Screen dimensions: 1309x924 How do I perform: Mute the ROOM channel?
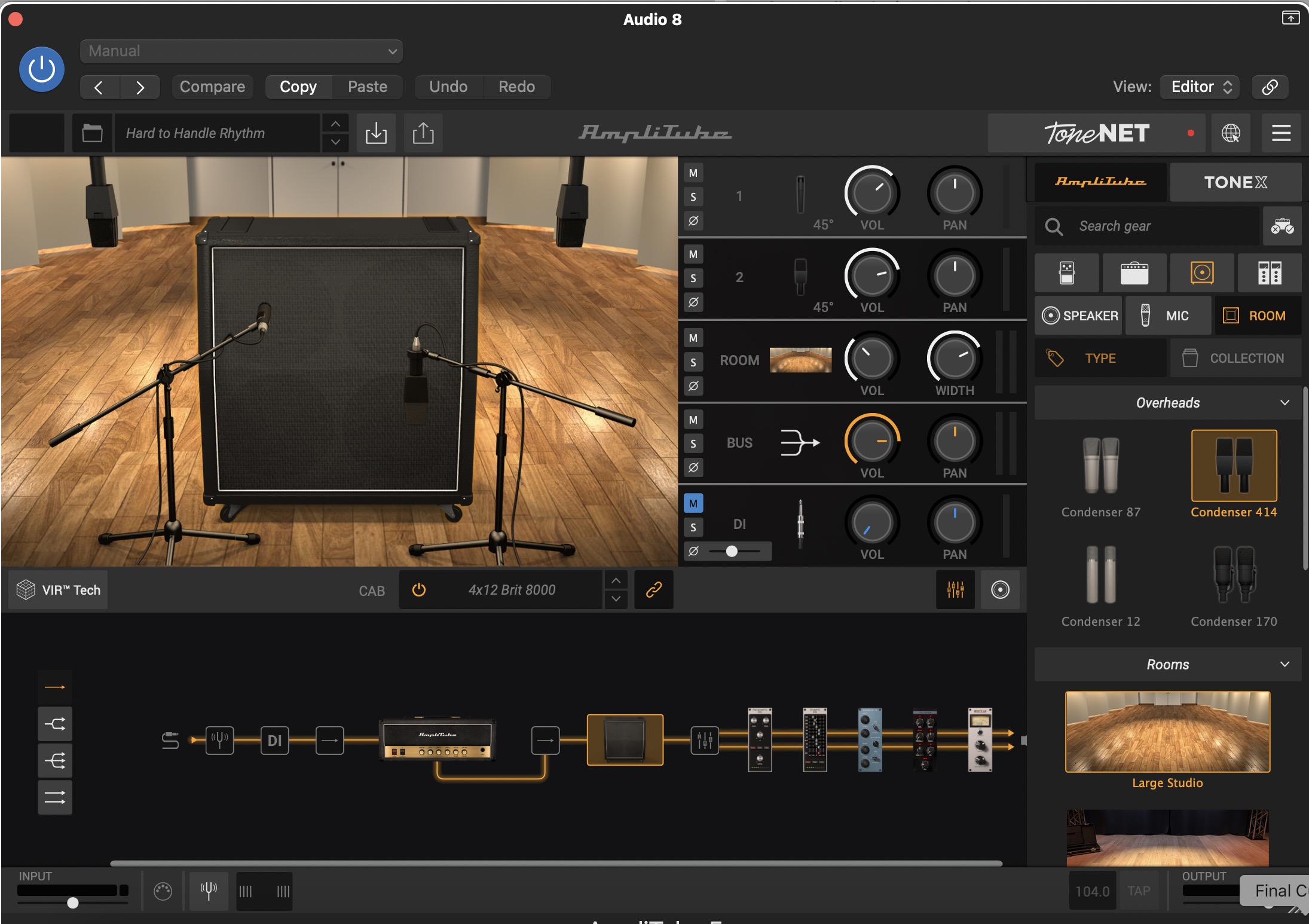(693, 338)
